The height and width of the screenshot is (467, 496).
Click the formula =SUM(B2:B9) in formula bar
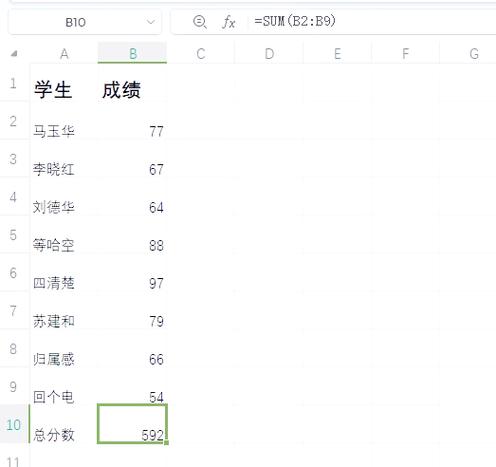pos(295,21)
